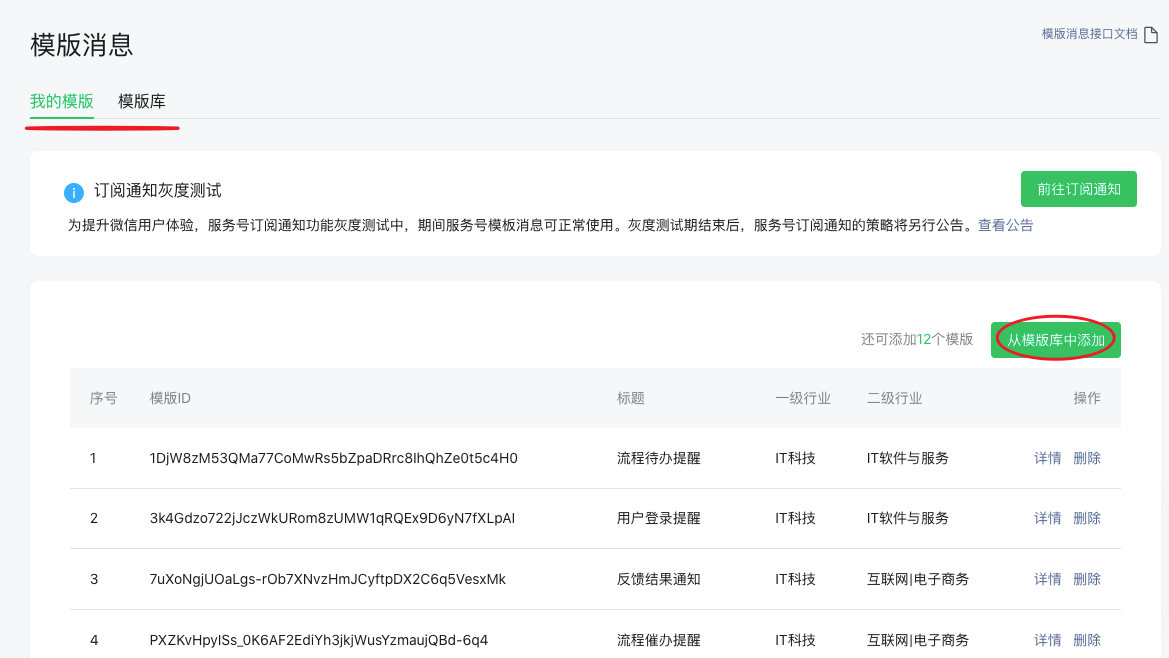The height and width of the screenshot is (658, 1169).
Task: Open the 查看公告 link
Action: [x=1005, y=226]
